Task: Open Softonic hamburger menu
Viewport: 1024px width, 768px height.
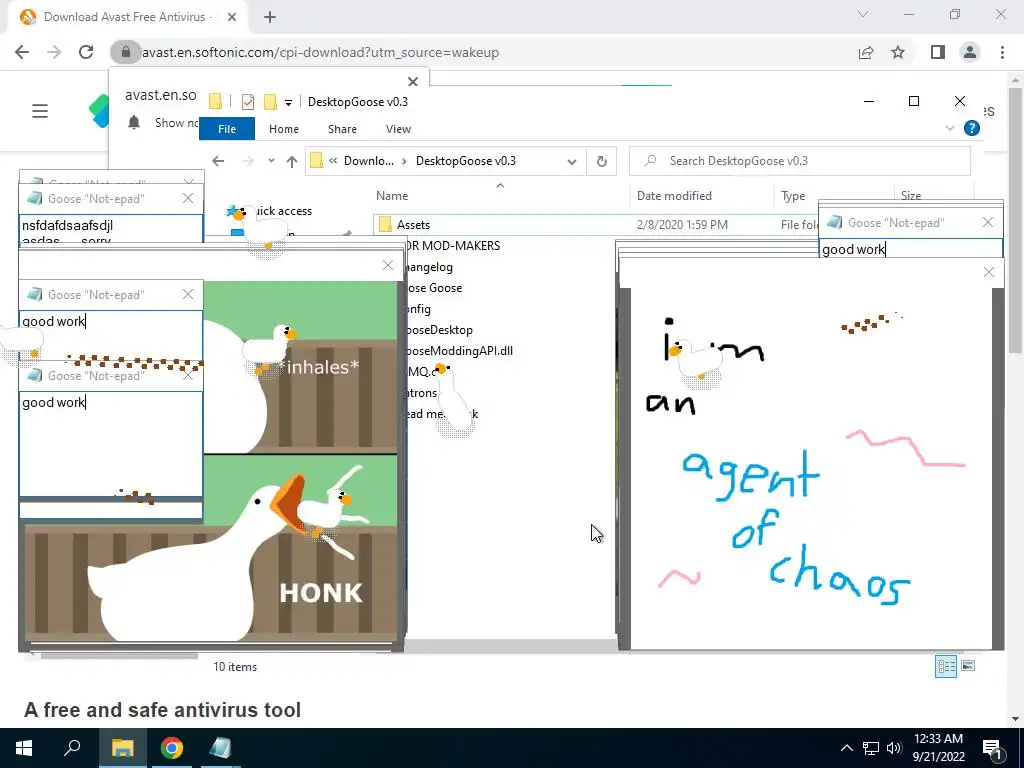Action: (x=40, y=111)
